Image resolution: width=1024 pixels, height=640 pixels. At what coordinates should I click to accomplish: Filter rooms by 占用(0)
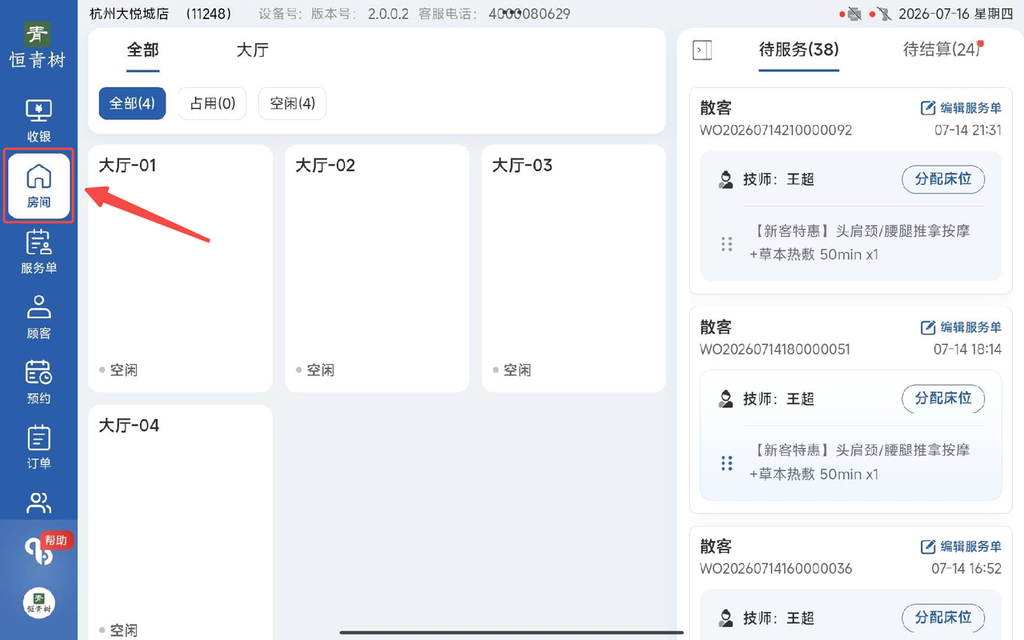(212, 103)
